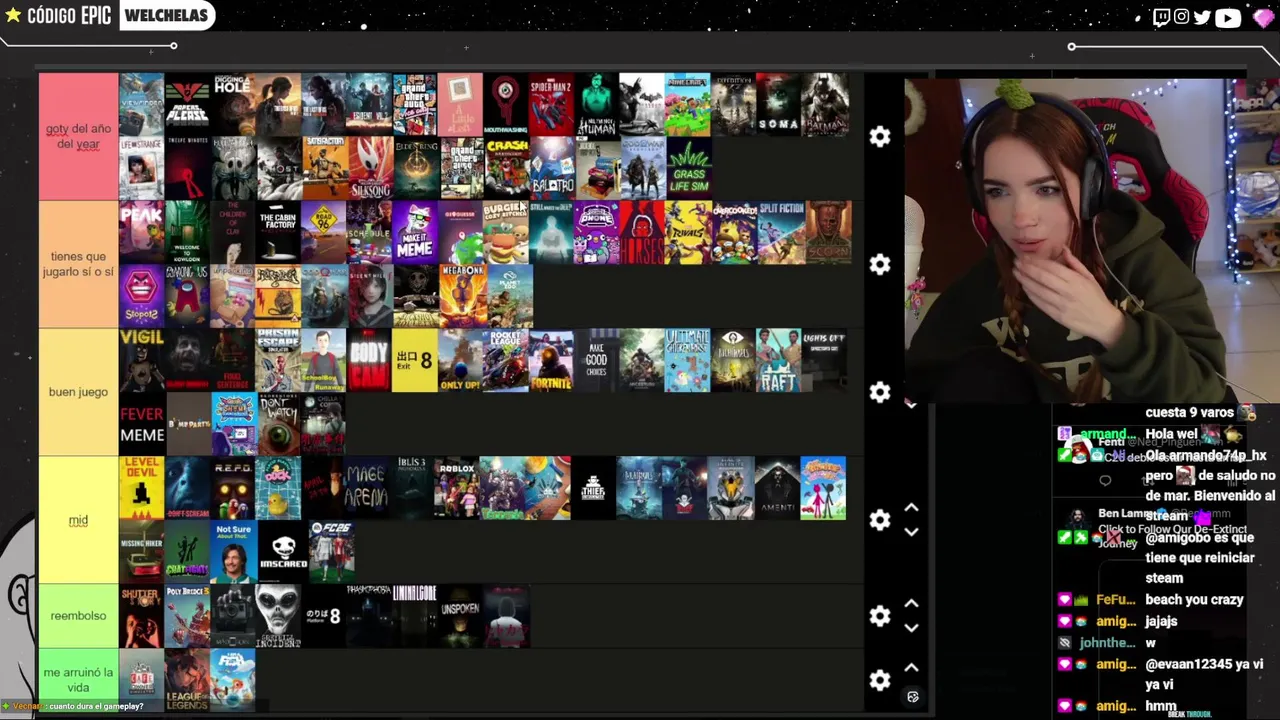The image size is (1280, 720).
Task: Select the 'mid' tier label
Action: pyautogui.click(x=78, y=520)
